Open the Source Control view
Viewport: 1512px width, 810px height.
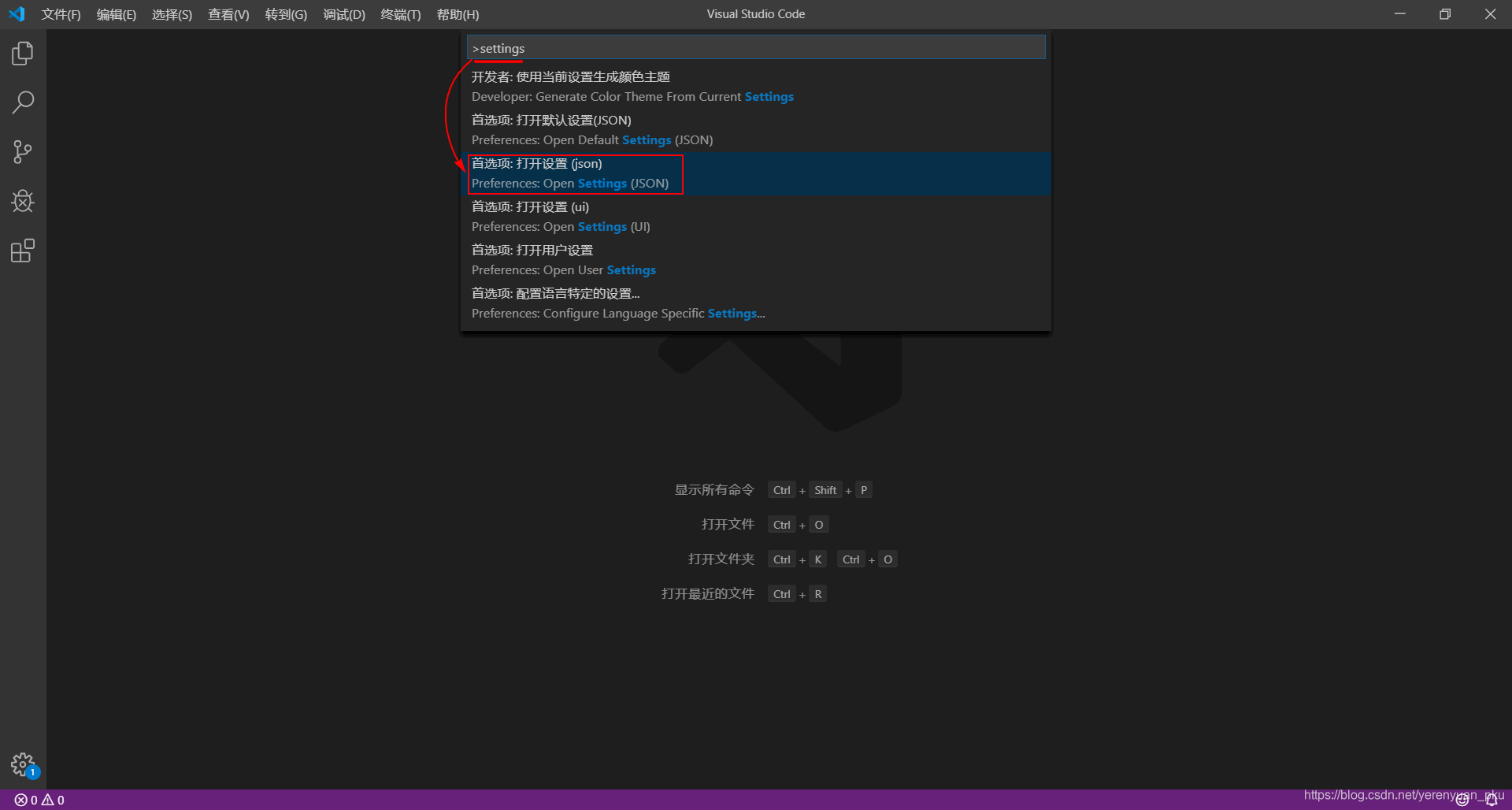[x=23, y=152]
